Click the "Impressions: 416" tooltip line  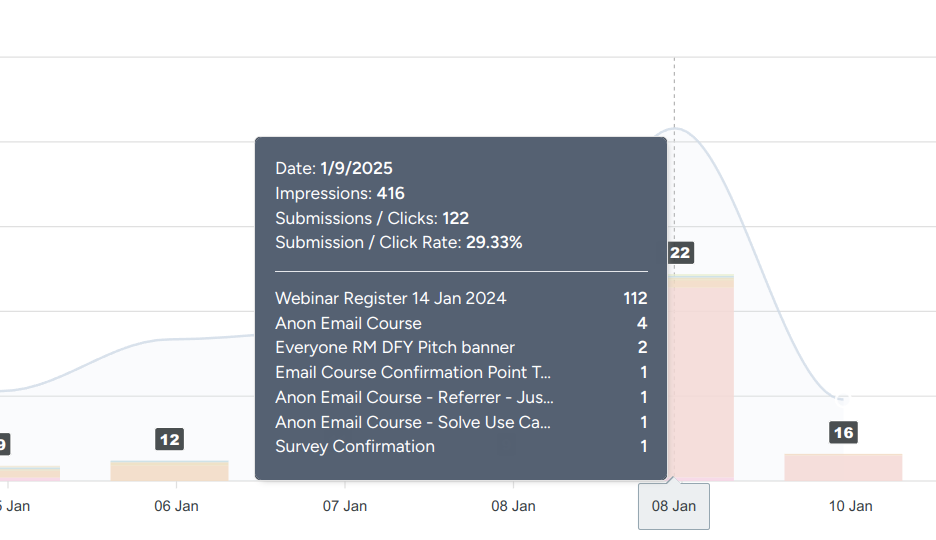tap(340, 193)
